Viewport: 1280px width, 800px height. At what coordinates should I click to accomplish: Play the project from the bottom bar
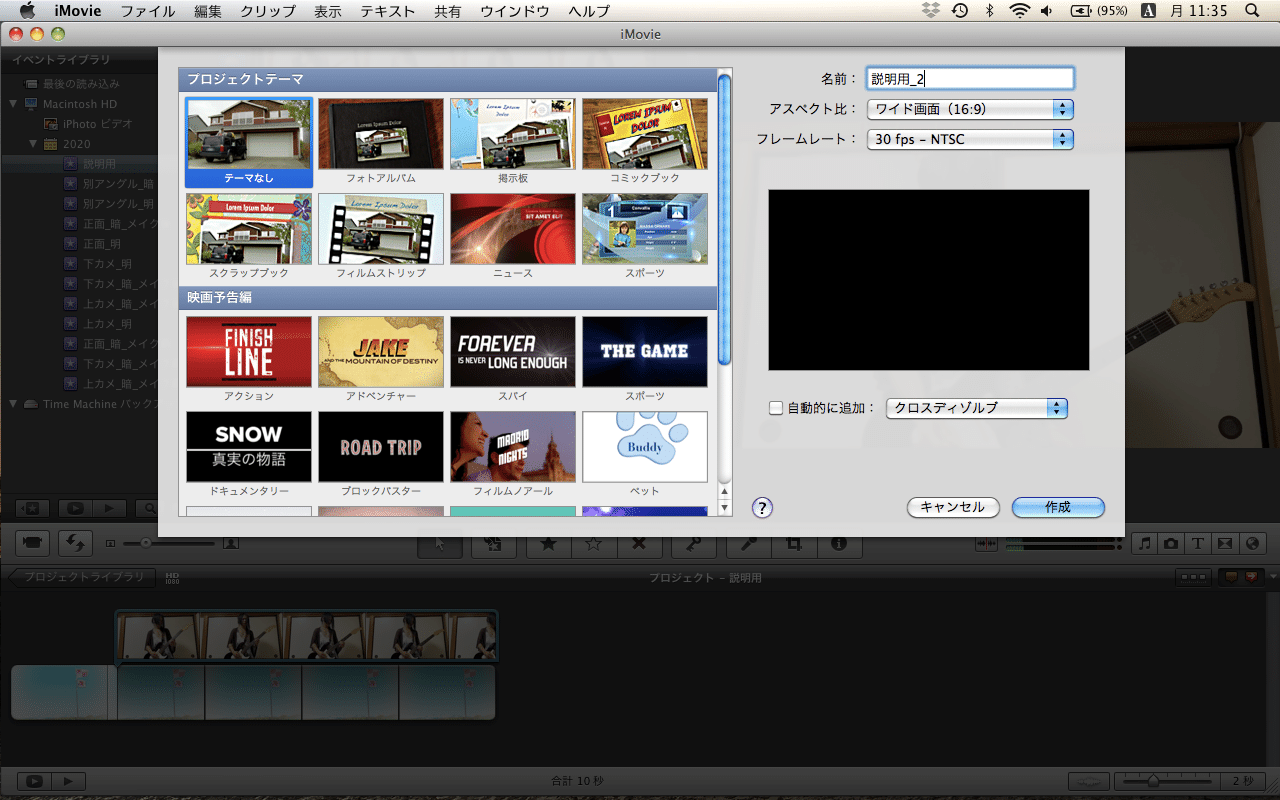pos(68,781)
